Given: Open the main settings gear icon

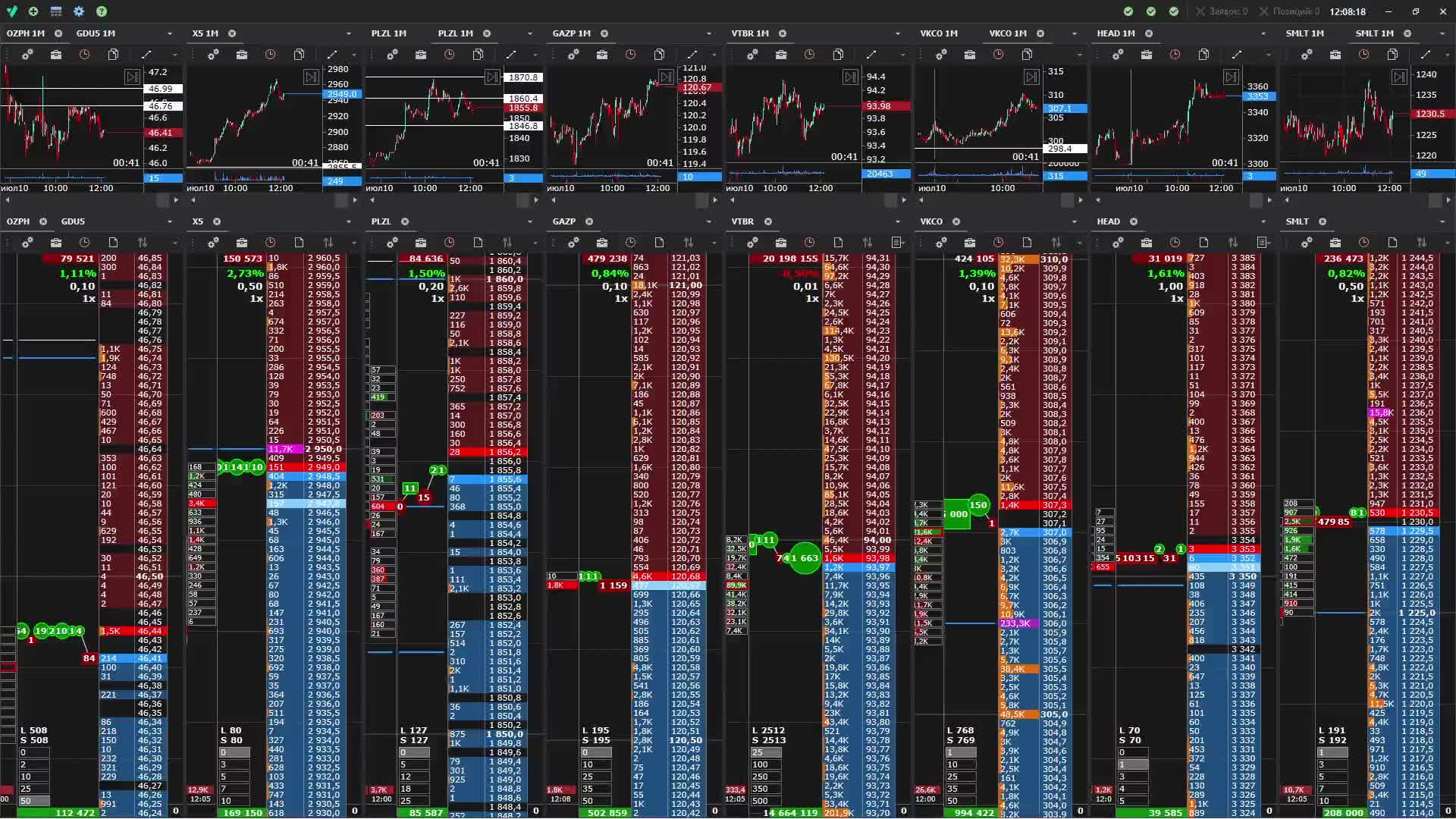Looking at the screenshot, I should tap(79, 11).
